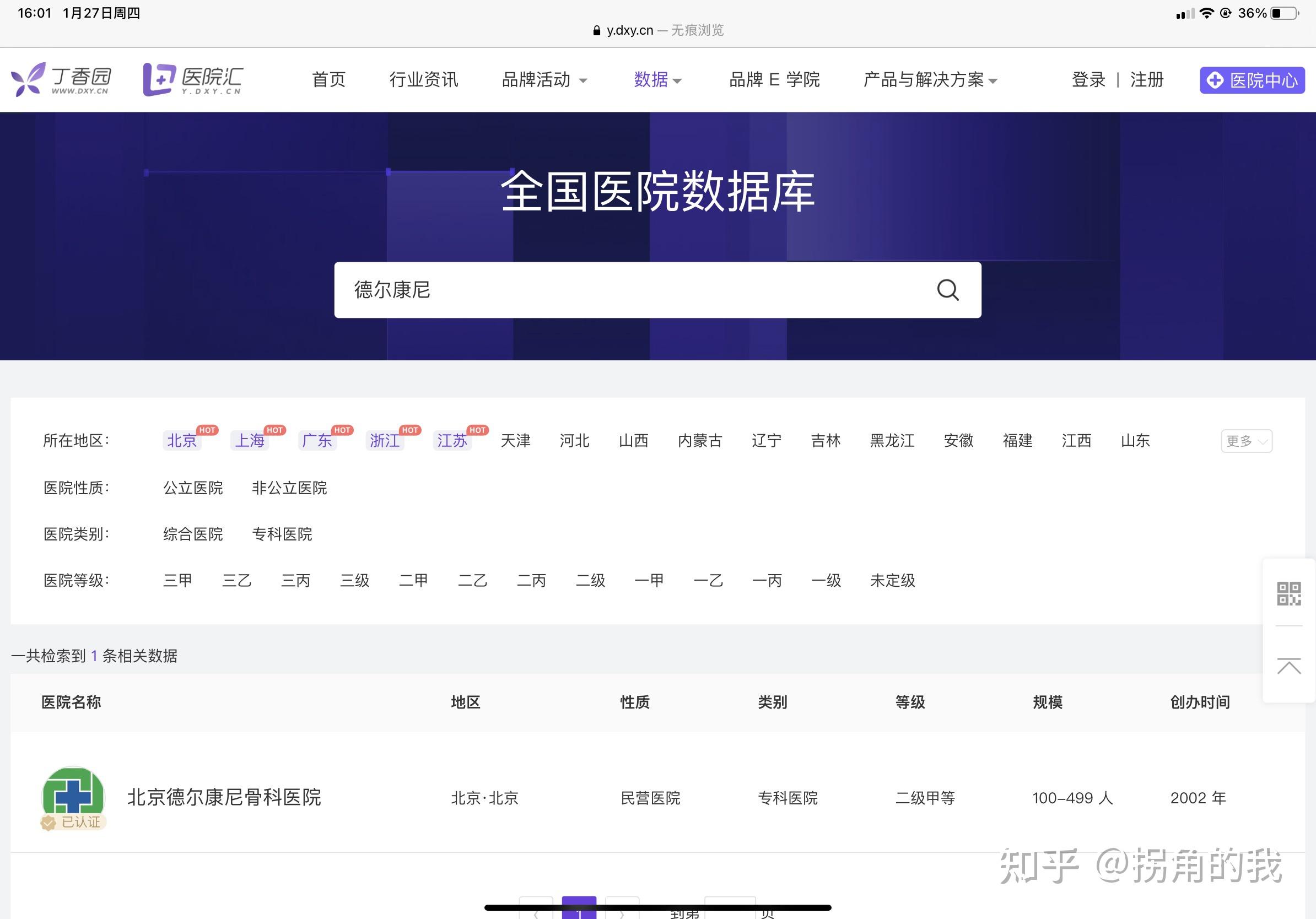Viewport: 1316px width, 919px height.
Task: Select 公立医院 hospital nature filter
Action: [193, 488]
